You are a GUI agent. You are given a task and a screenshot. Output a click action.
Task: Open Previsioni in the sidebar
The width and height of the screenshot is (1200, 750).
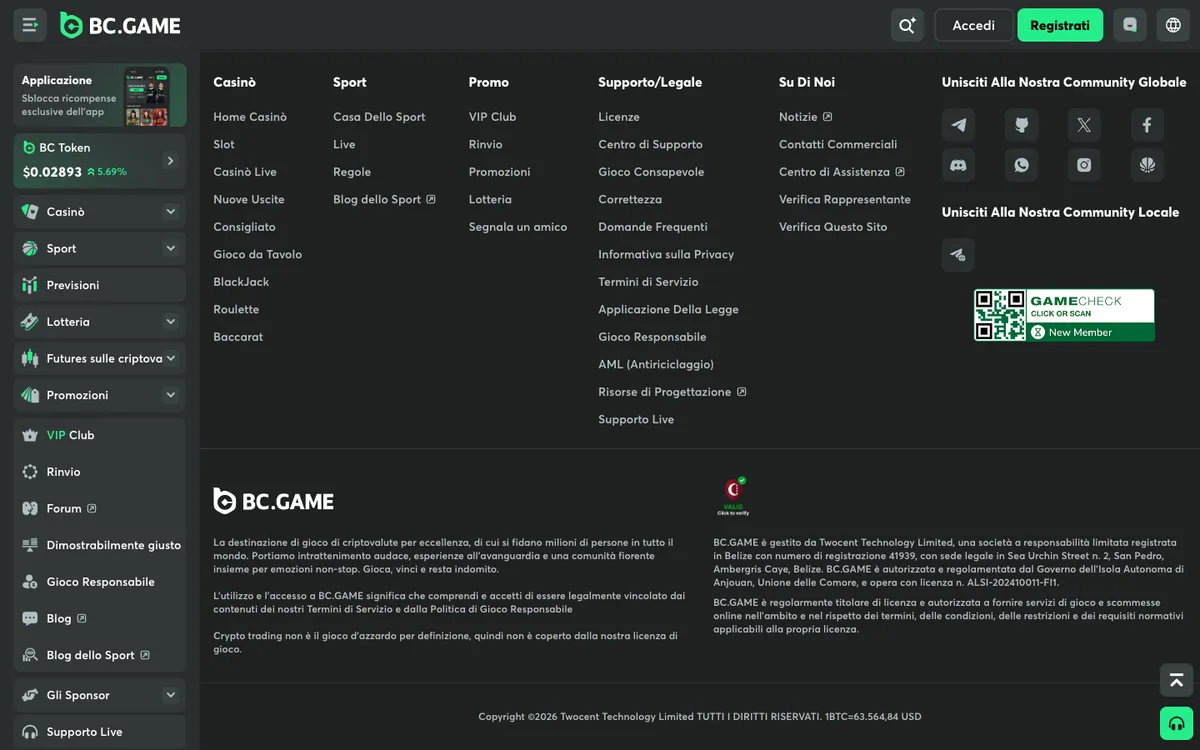(100, 285)
